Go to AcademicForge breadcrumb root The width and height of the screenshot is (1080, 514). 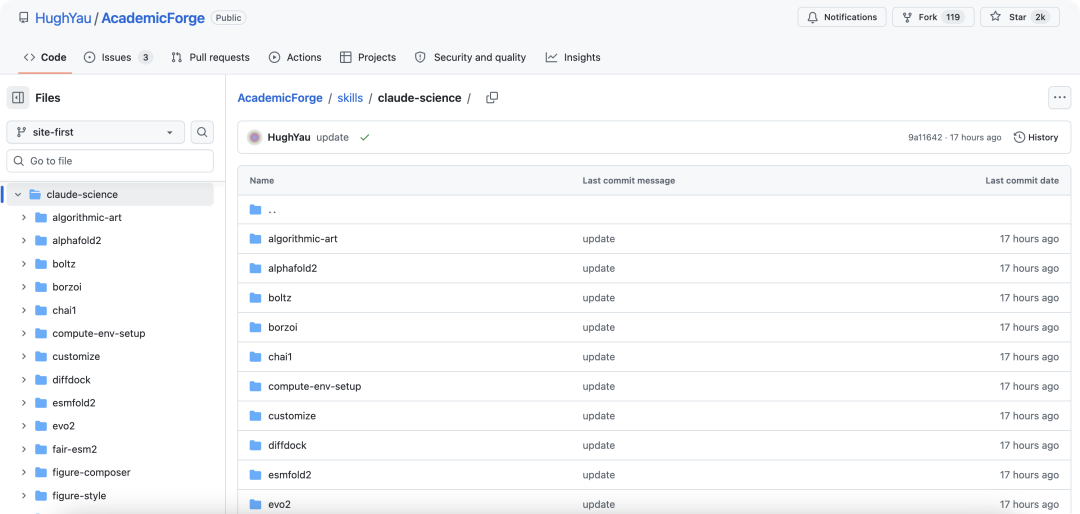pos(280,98)
